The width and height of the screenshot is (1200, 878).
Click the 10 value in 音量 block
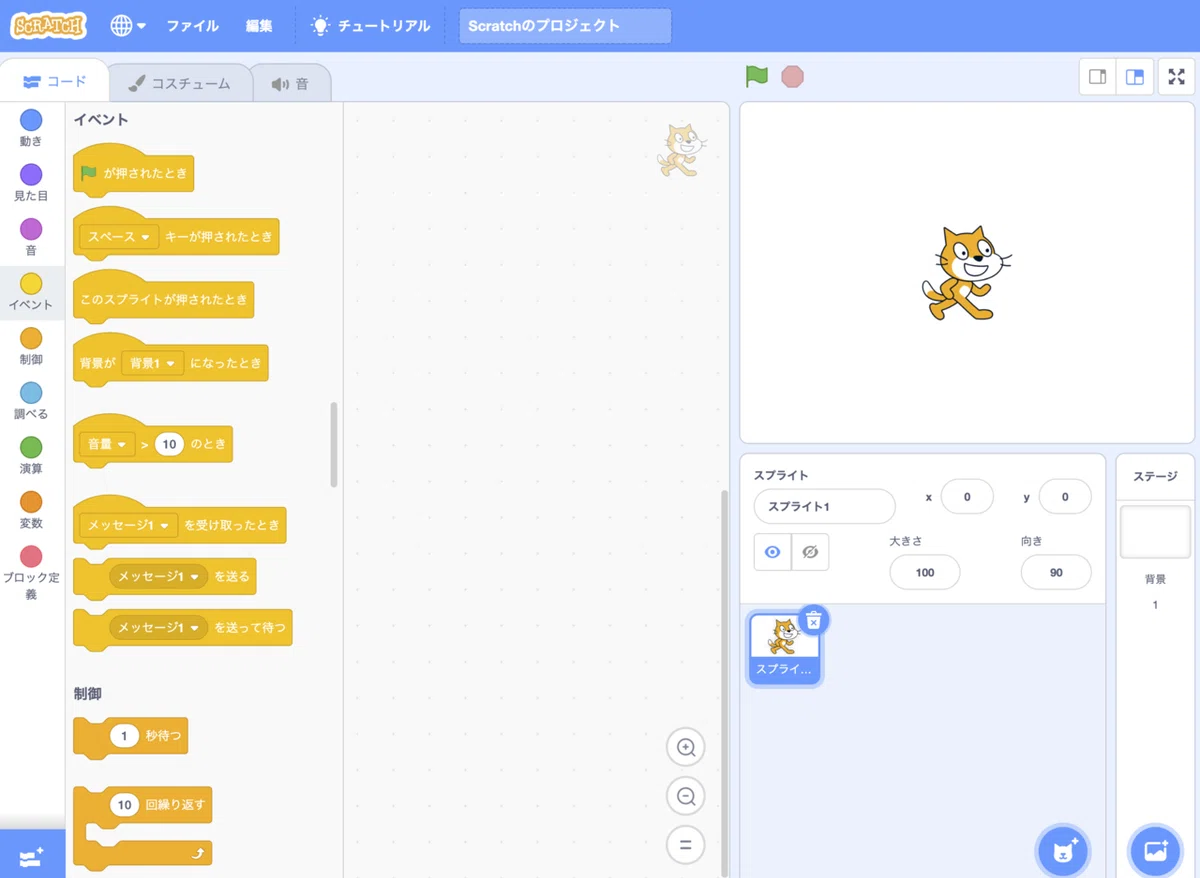pos(169,444)
